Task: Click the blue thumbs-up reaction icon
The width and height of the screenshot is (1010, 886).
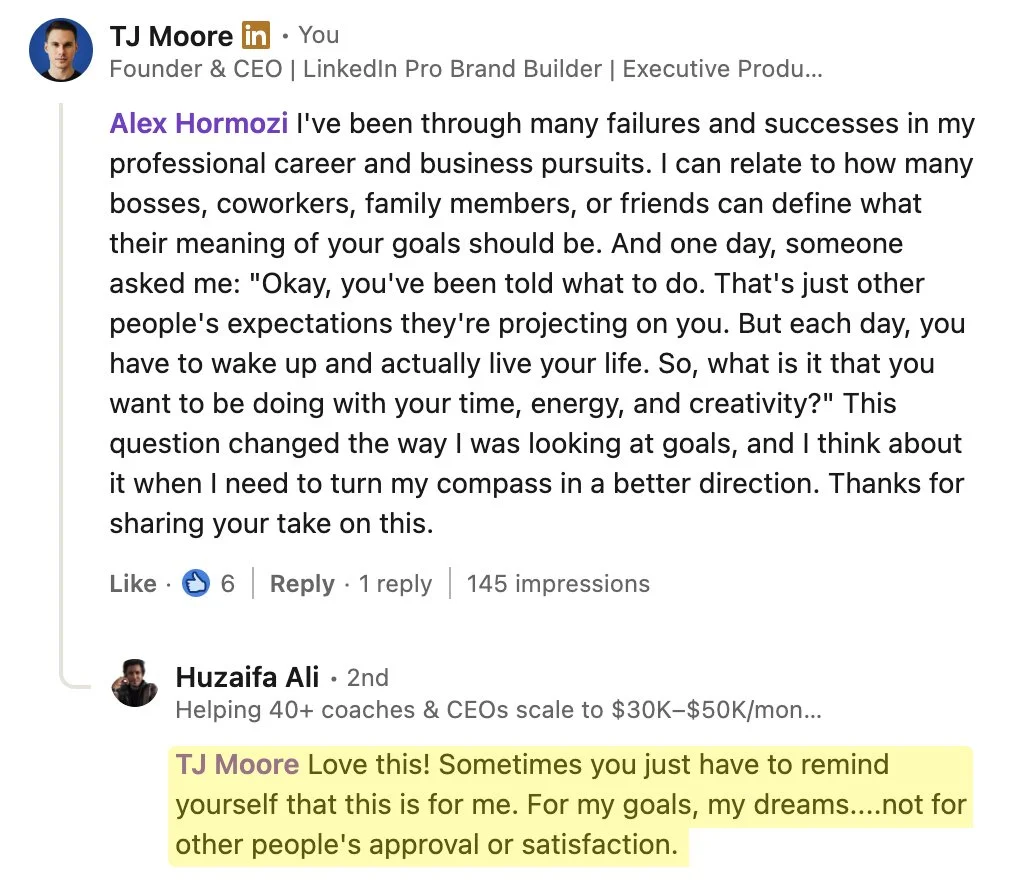Action: [196, 584]
